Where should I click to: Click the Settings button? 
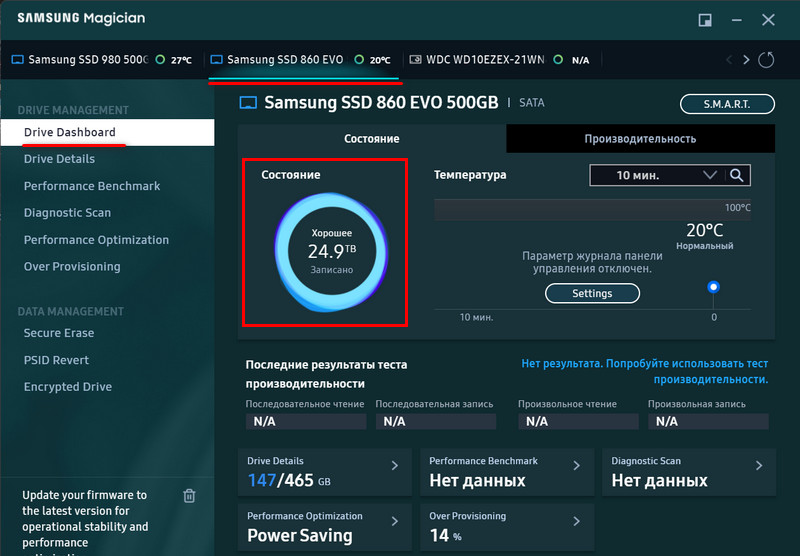(592, 293)
